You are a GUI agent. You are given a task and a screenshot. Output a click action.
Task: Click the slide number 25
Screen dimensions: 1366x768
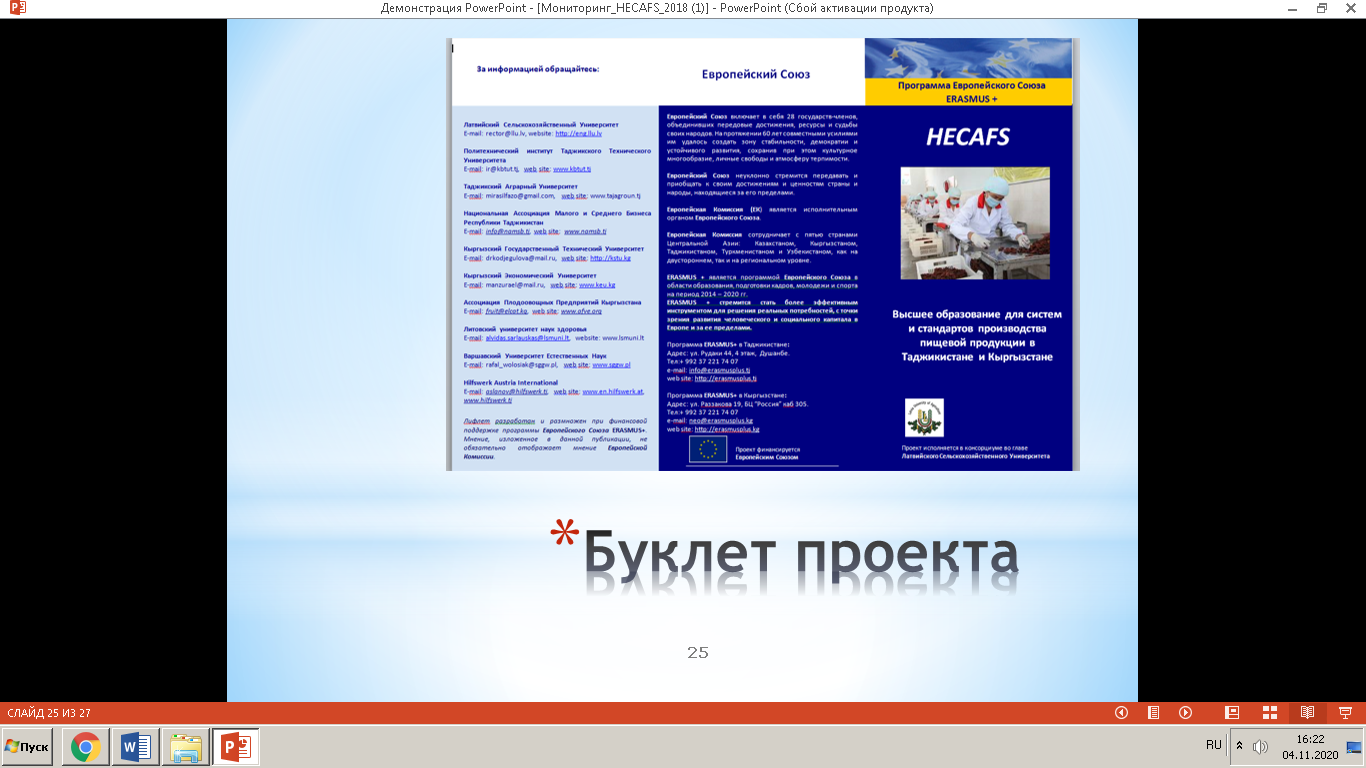698,652
